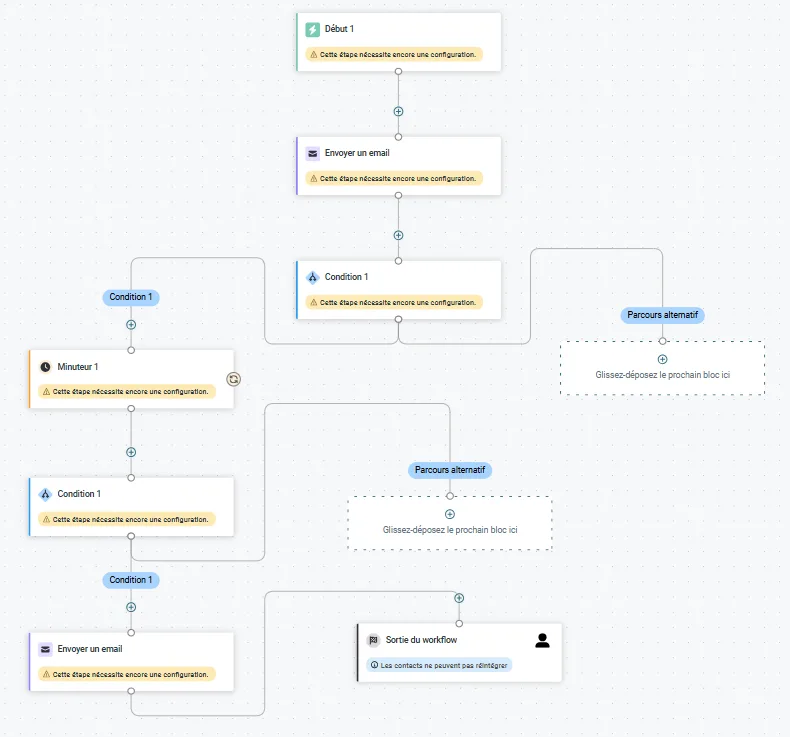The image size is (790, 737).
Task: Add a step below the top Envoyer un email block
Action: tap(398, 235)
